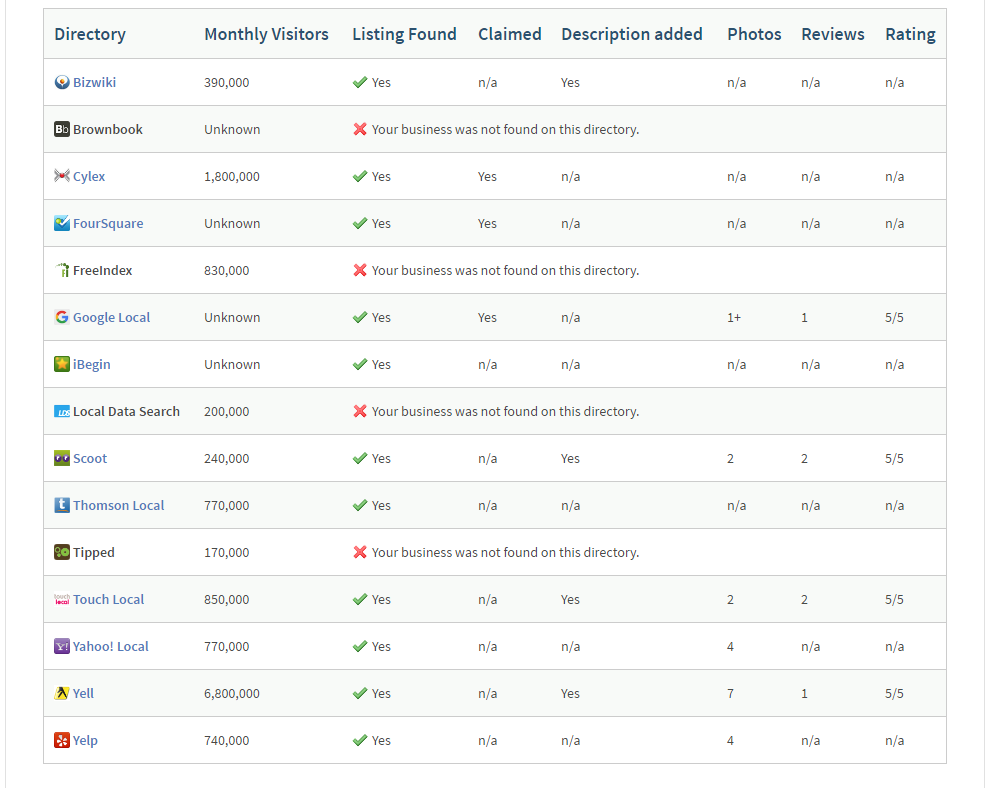Click the iBegin star icon
This screenshot has width=991, height=788.
(61, 364)
